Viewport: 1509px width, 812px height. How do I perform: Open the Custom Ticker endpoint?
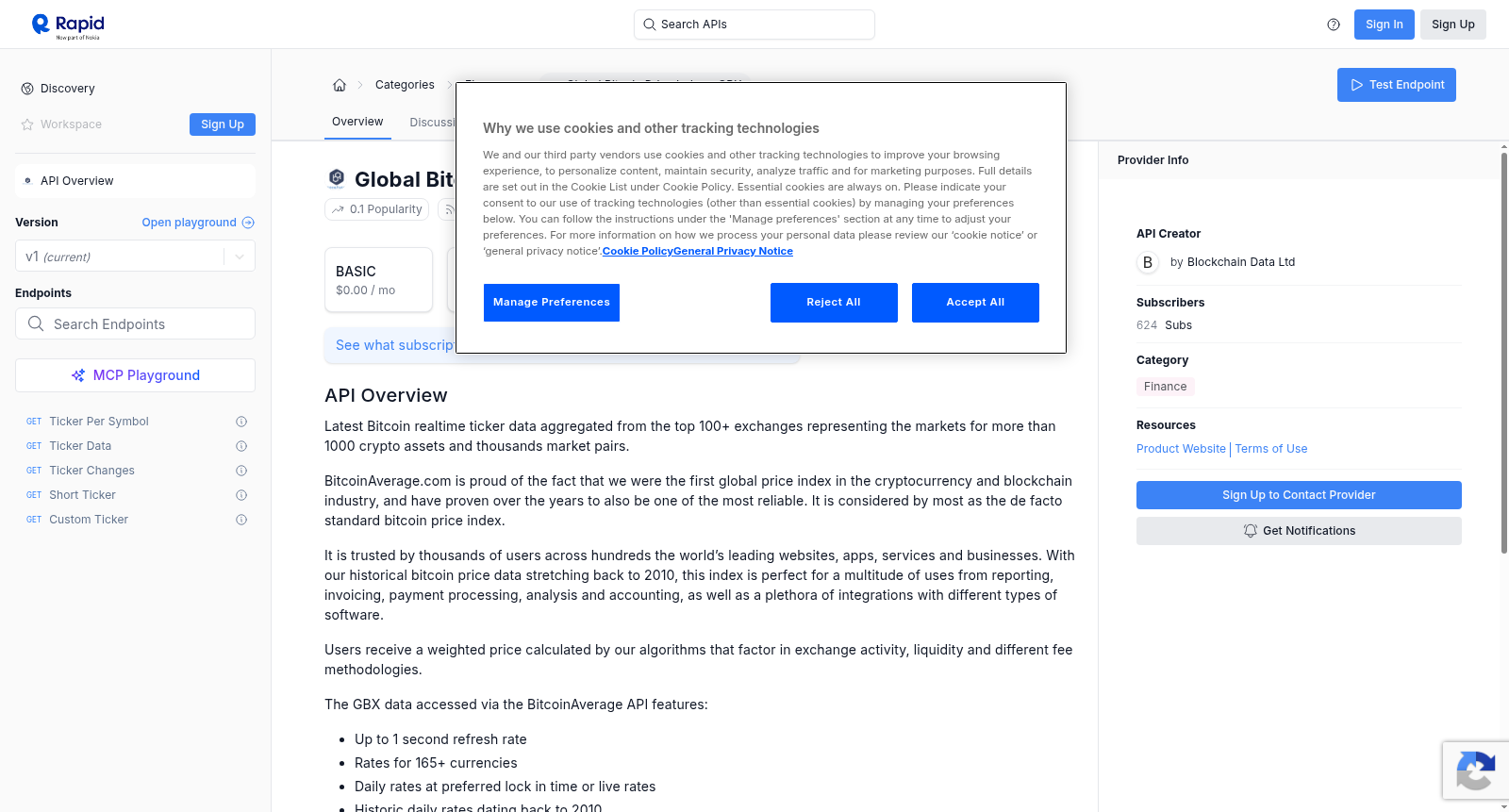pyautogui.click(x=89, y=520)
